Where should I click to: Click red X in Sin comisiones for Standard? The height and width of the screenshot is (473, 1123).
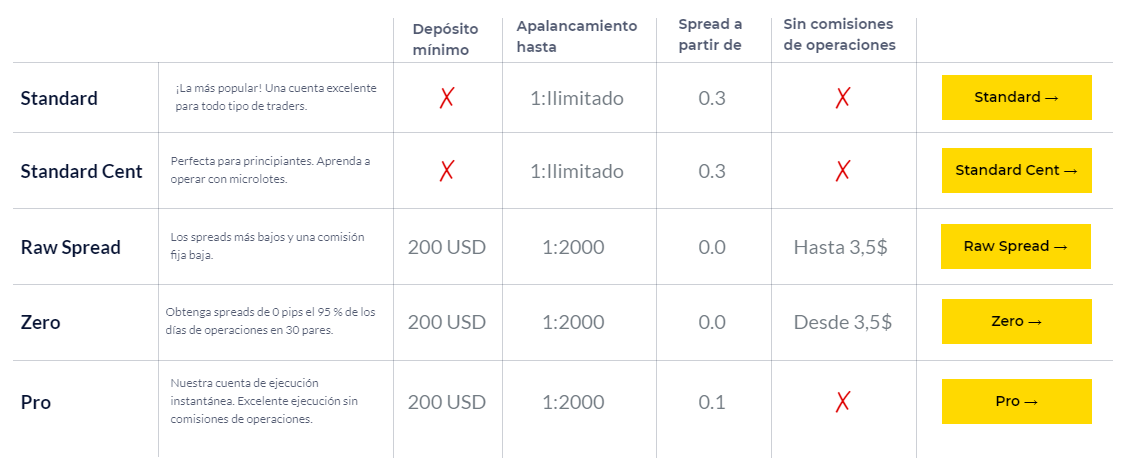tap(842, 98)
